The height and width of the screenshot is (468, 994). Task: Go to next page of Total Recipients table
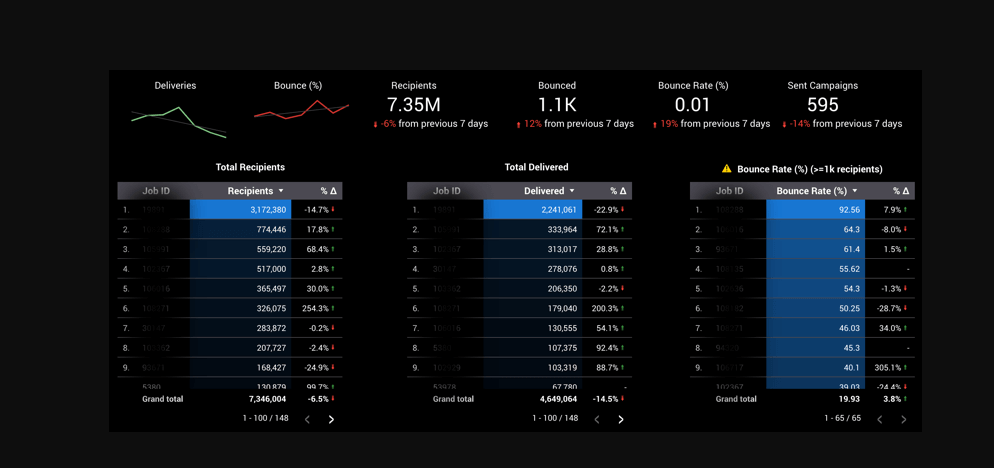pos(331,419)
